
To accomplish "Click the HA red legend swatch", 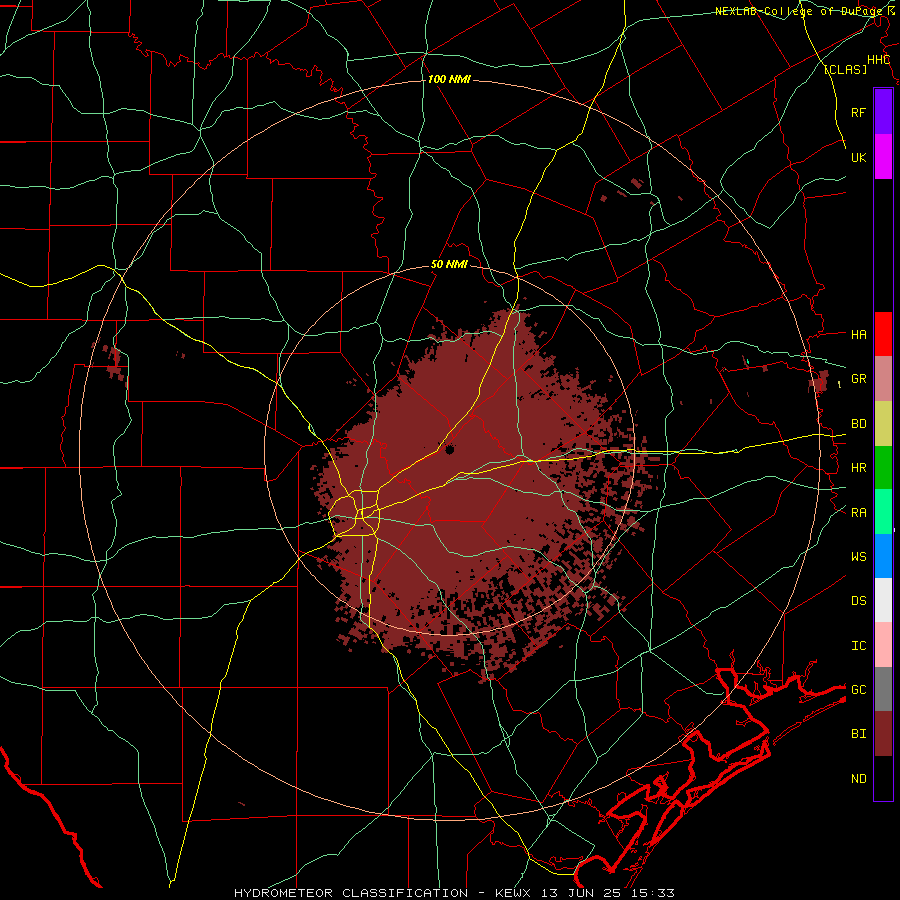I will 883,334.
